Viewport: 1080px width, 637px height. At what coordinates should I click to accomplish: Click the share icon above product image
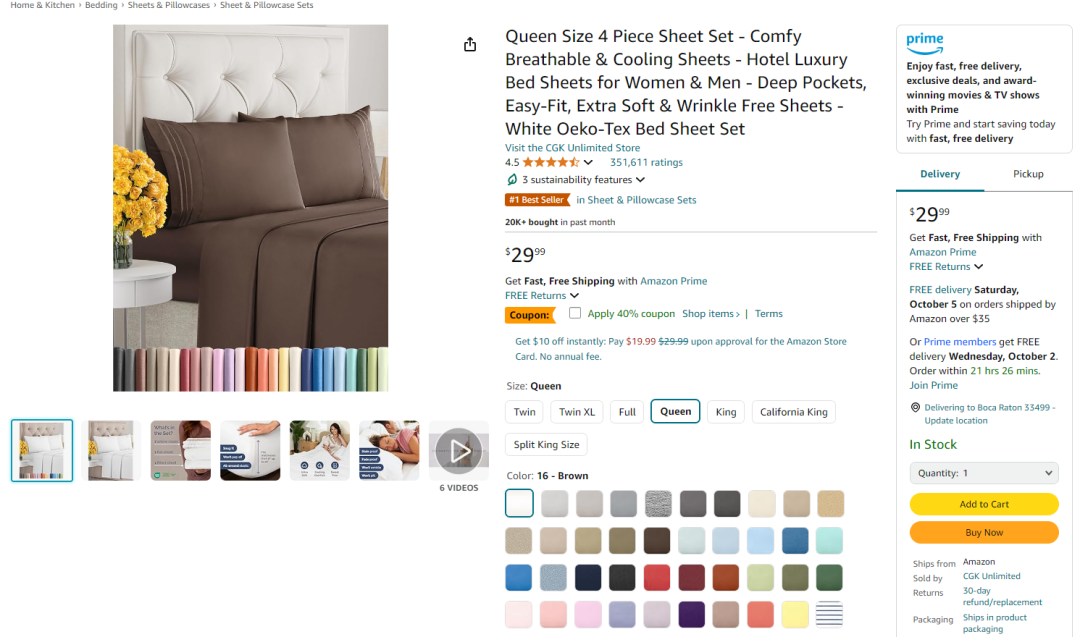(x=471, y=45)
